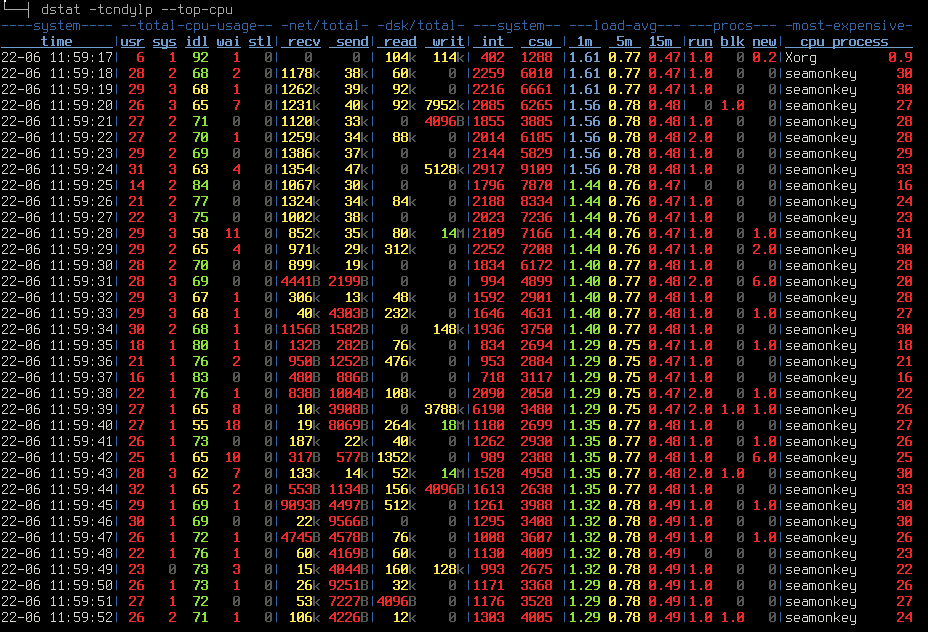
Task: Click the send value '8069B'
Action: pyautogui.click(x=348, y=425)
